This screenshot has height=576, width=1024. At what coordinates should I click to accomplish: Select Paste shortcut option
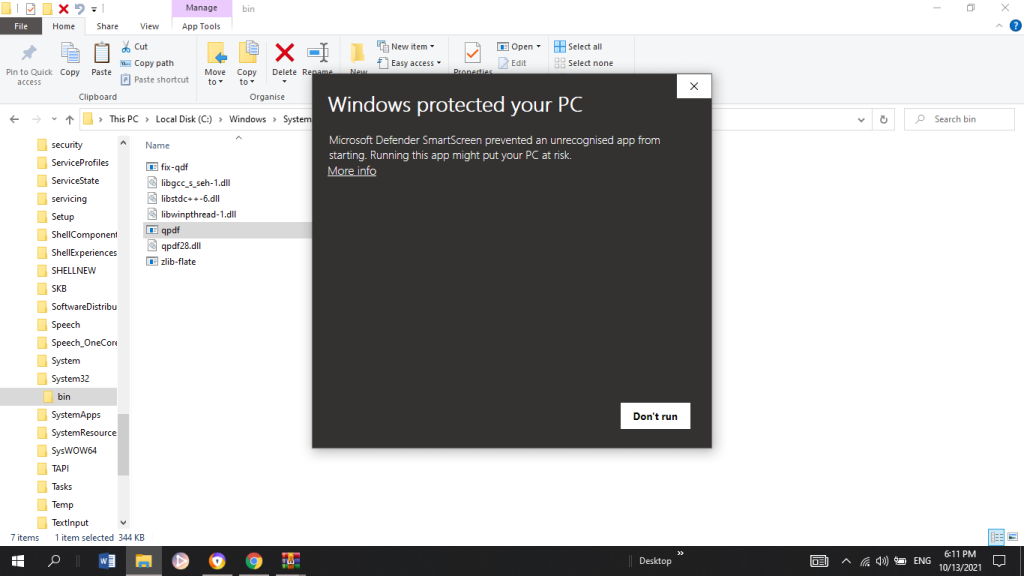click(155, 80)
